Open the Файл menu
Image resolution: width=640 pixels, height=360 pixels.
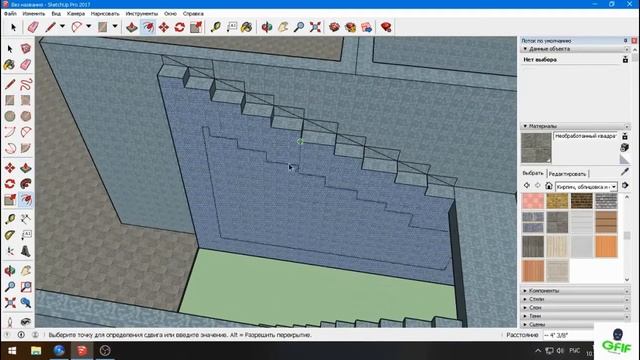[10, 13]
